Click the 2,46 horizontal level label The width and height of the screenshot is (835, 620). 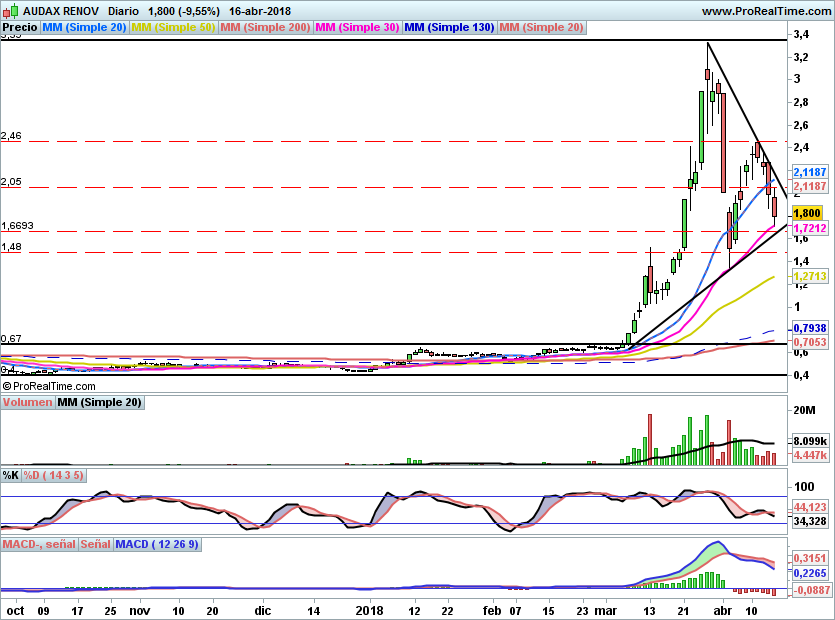click(x=12, y=135)
